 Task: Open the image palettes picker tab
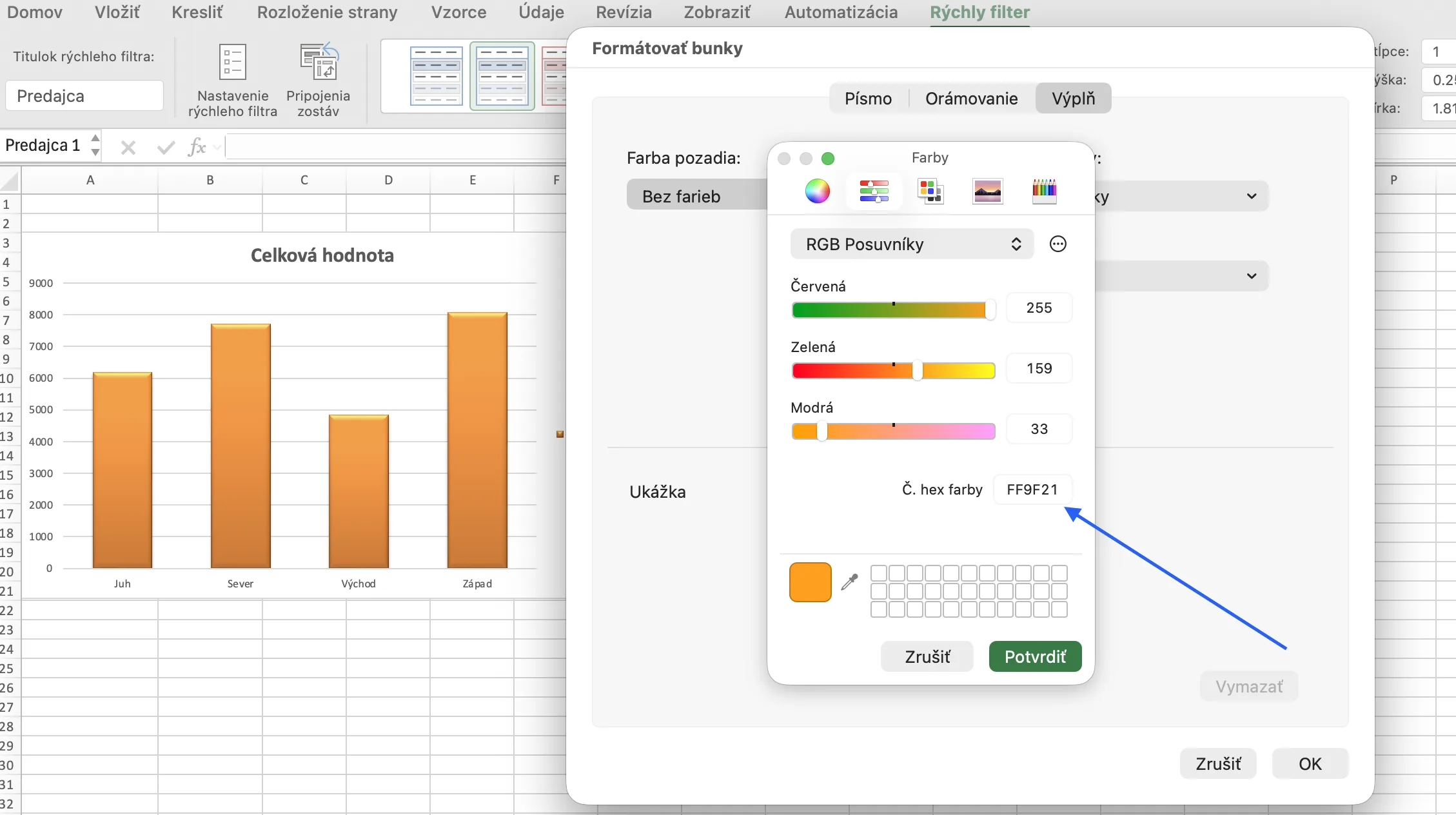pos(987,191)
